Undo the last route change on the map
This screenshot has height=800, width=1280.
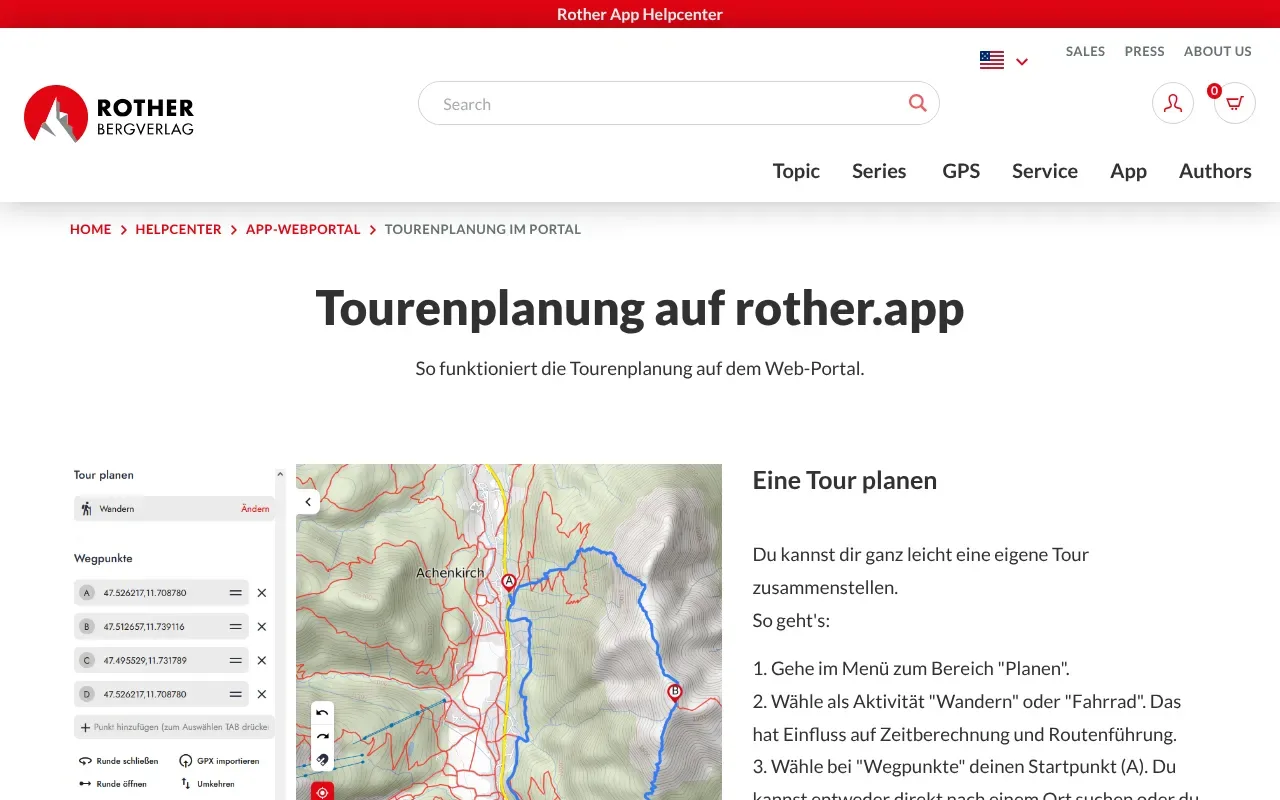tap(321, 712)
